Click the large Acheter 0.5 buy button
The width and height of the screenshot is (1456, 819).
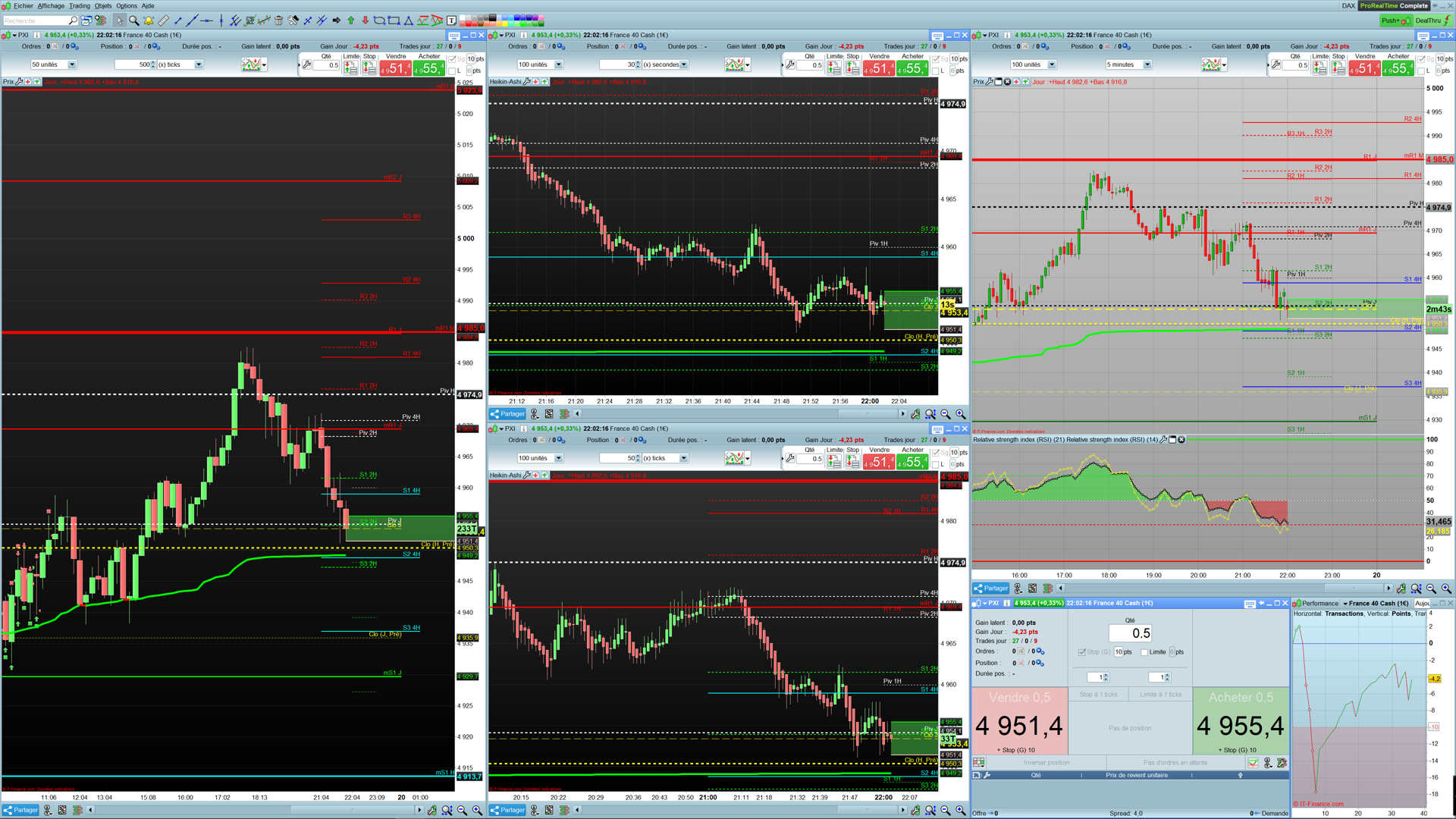1240,720
